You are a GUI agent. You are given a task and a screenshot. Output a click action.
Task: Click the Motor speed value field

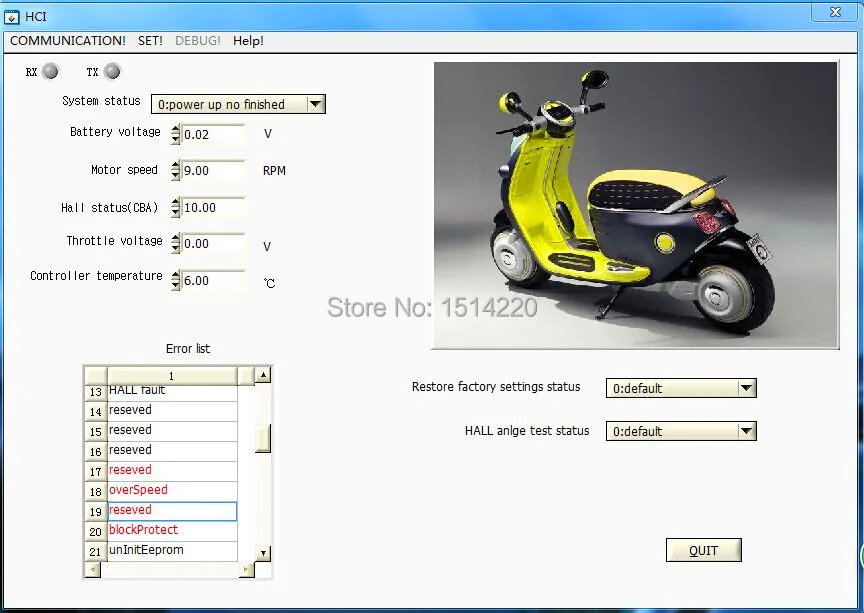[213, 170]
